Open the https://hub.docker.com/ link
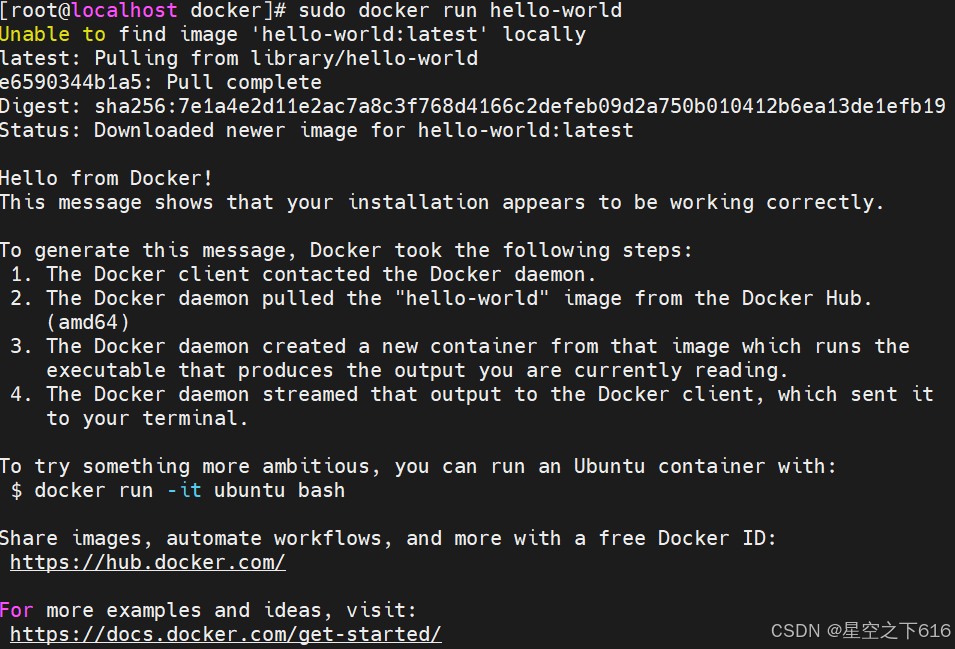Image resolution: width=955 pixels, height=649 pixels. pyautogui.click(x=147, y=562)
